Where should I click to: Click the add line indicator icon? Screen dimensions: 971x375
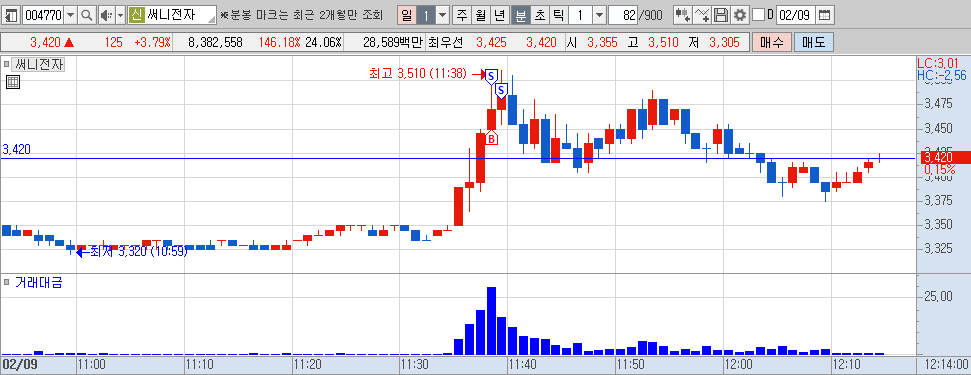pyautogui.click(x=702, y=15)
